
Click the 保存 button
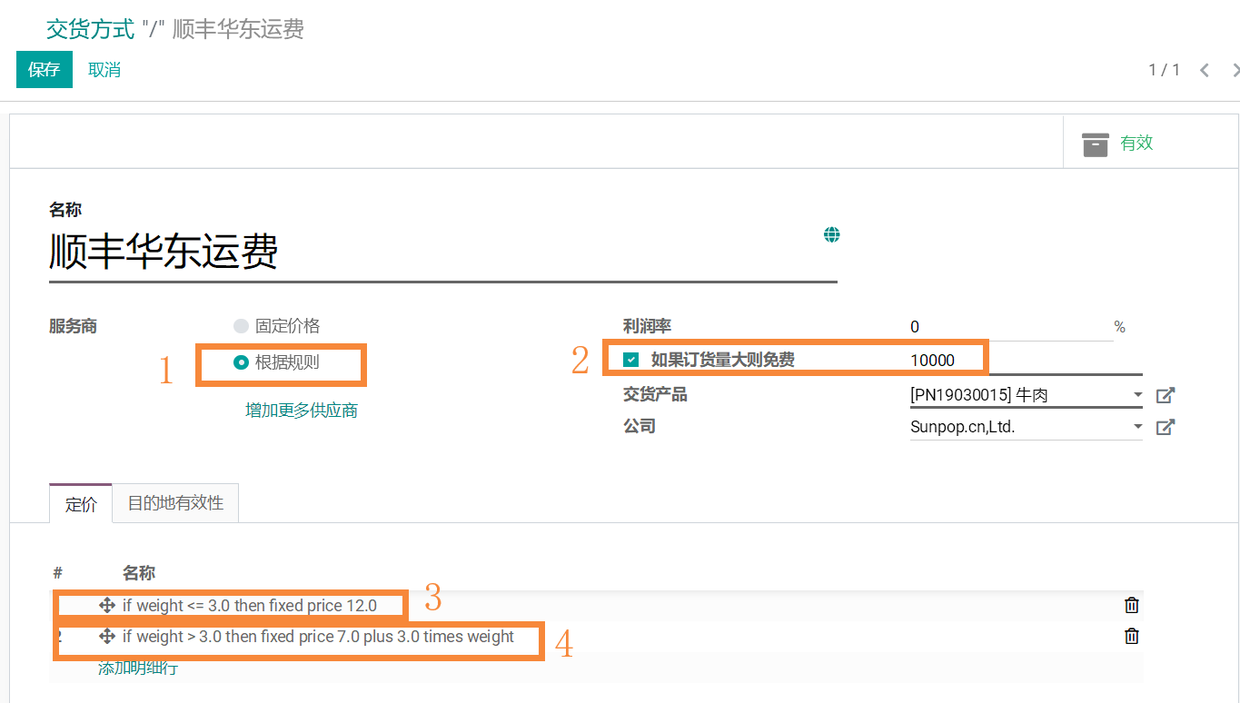click(44, 70)
